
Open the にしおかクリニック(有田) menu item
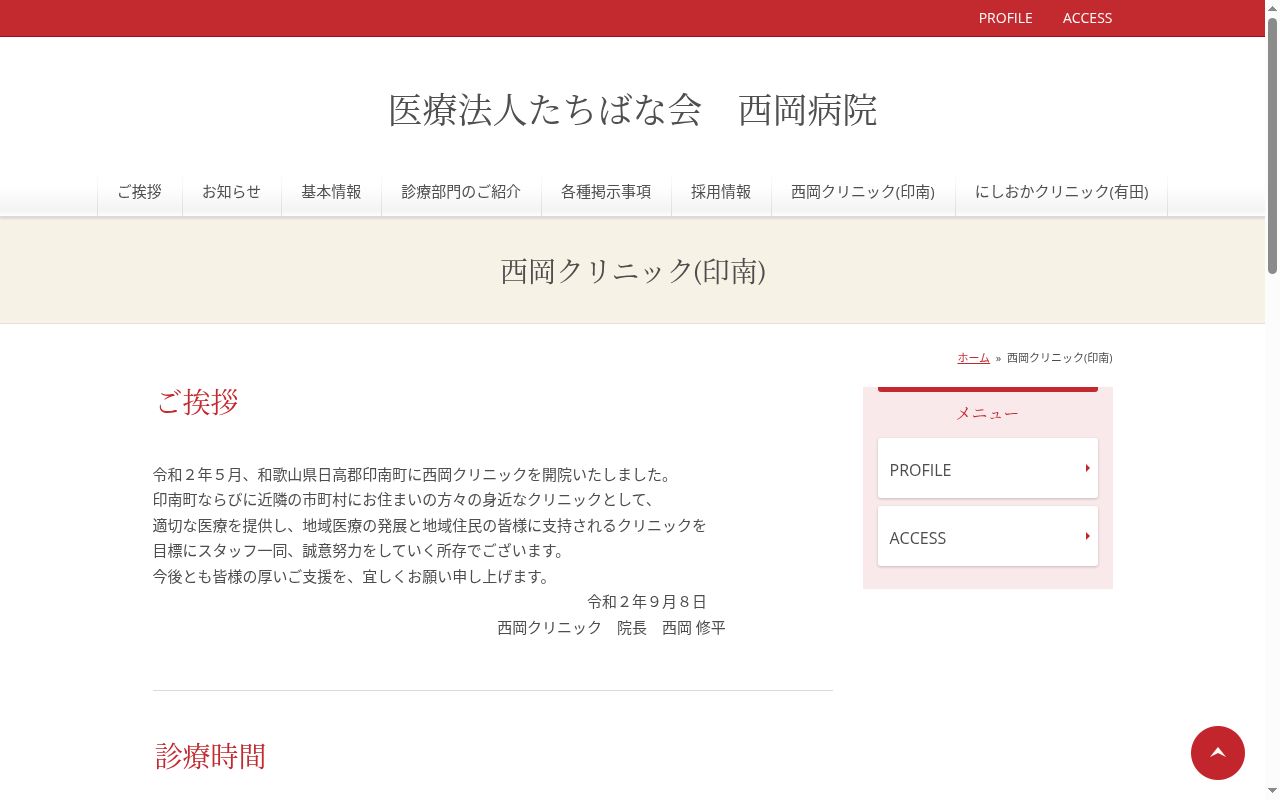[x=1061, y=192]
